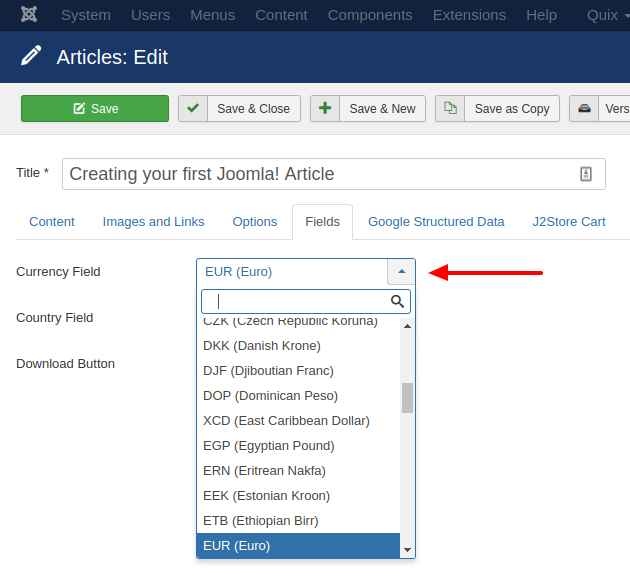Click the currency list scrollbar up arrow
630x577 pixels.
[x=407, y=326]
